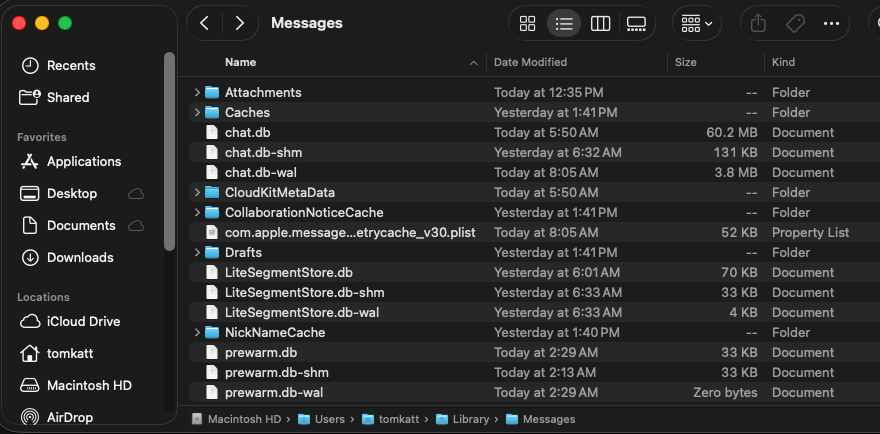Sort by the Name column header
Viewport: 880px width, 434px height.
(x=240, y=62)
